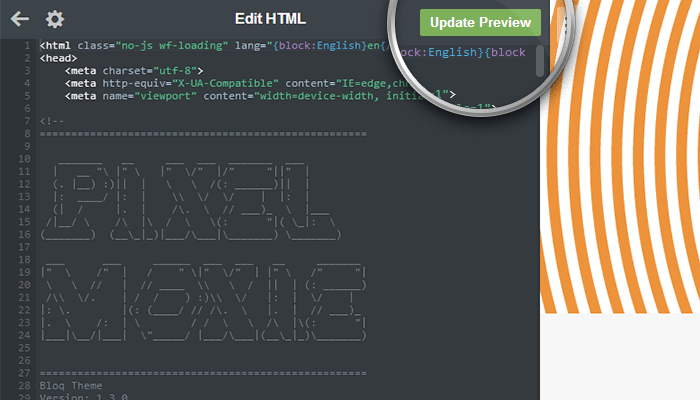Click the <head> tag on line 2
Viewport: 700px width, 400px height.
(58, 58)
